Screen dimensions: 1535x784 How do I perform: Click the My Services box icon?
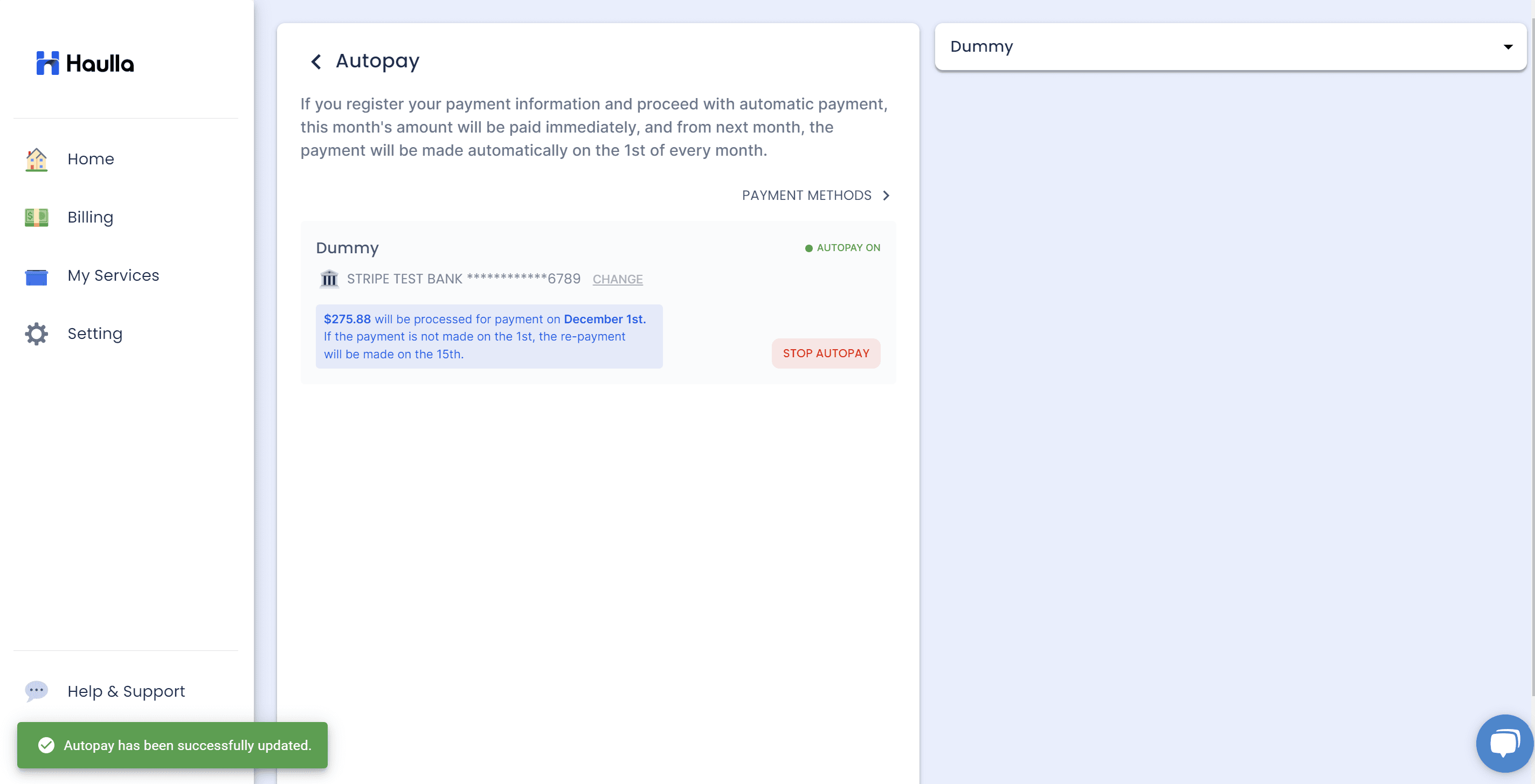[x=36, y=276]
